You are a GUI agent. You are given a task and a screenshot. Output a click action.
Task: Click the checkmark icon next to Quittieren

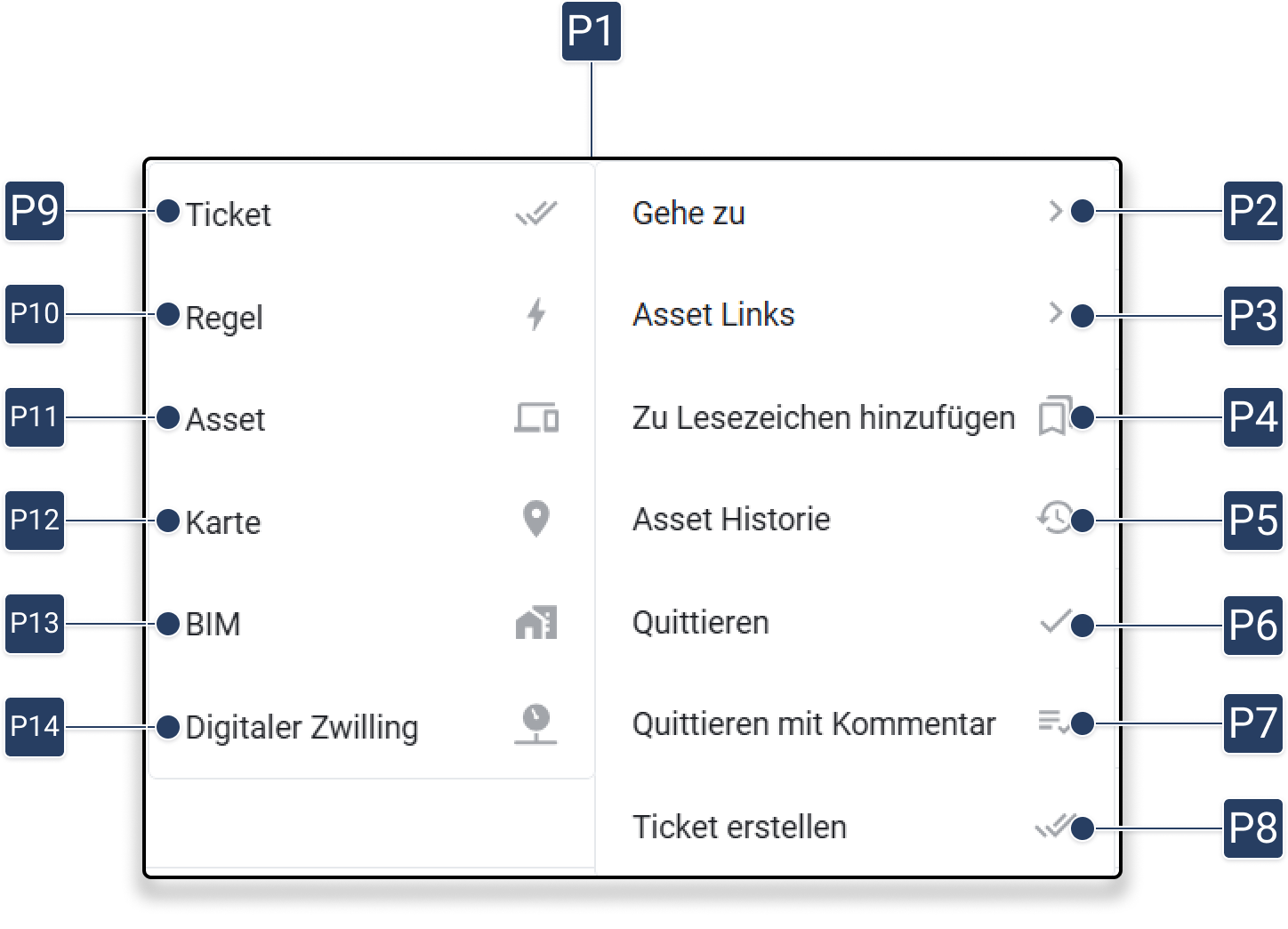coord(1054,621)
